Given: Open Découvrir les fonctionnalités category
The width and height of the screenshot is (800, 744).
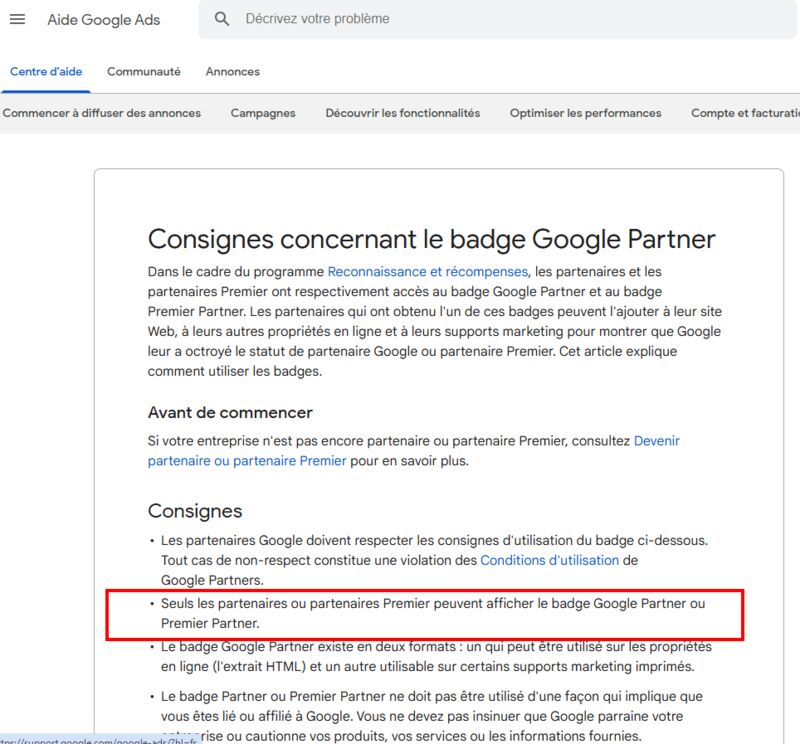Looking at the screenshot, I should (x=403, y=113).
